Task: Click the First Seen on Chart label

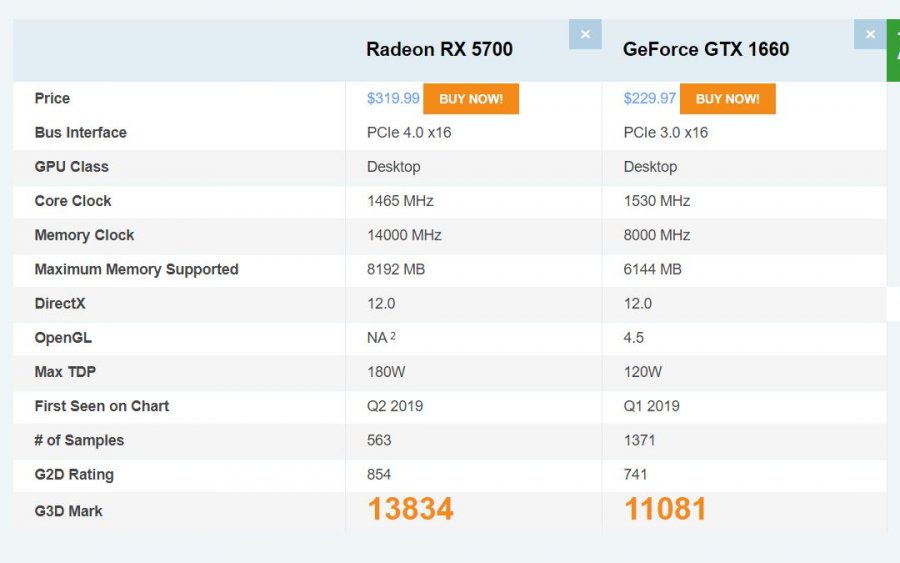Action: (102, 406)
